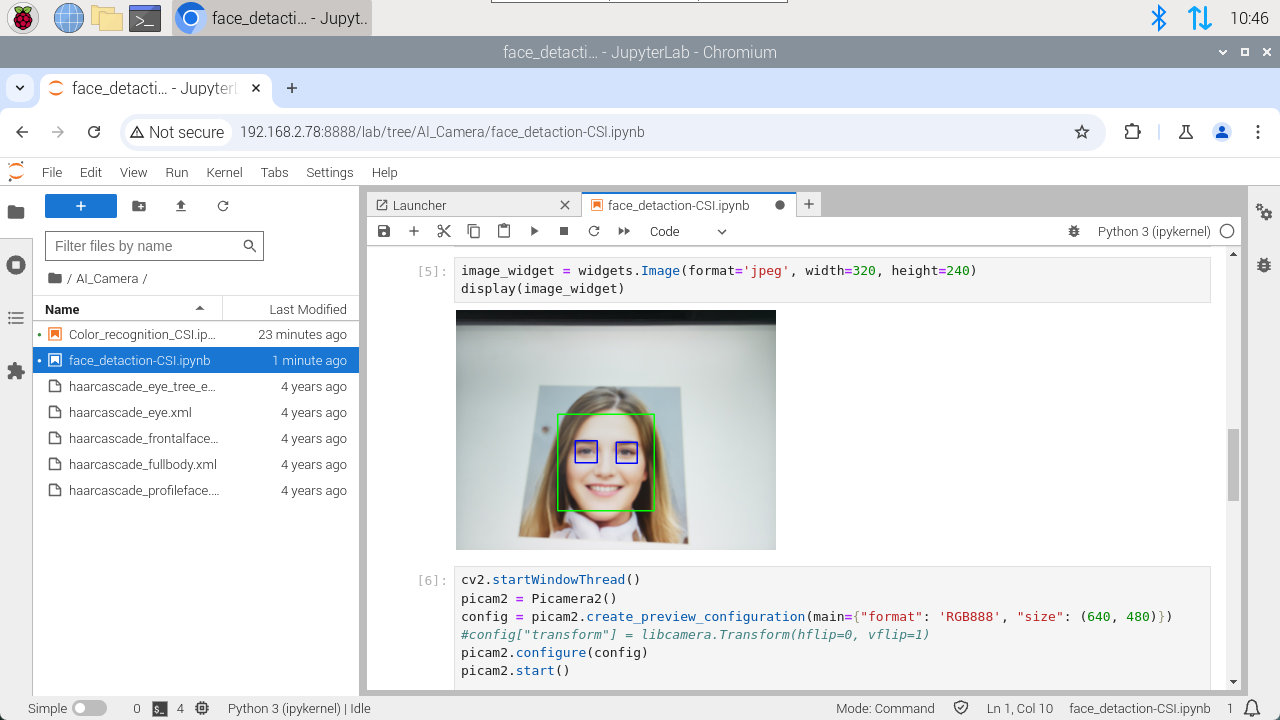This screenshot has width=1280, height=720.
Task: Sort files by the Name column header
Action: (127, 309)
